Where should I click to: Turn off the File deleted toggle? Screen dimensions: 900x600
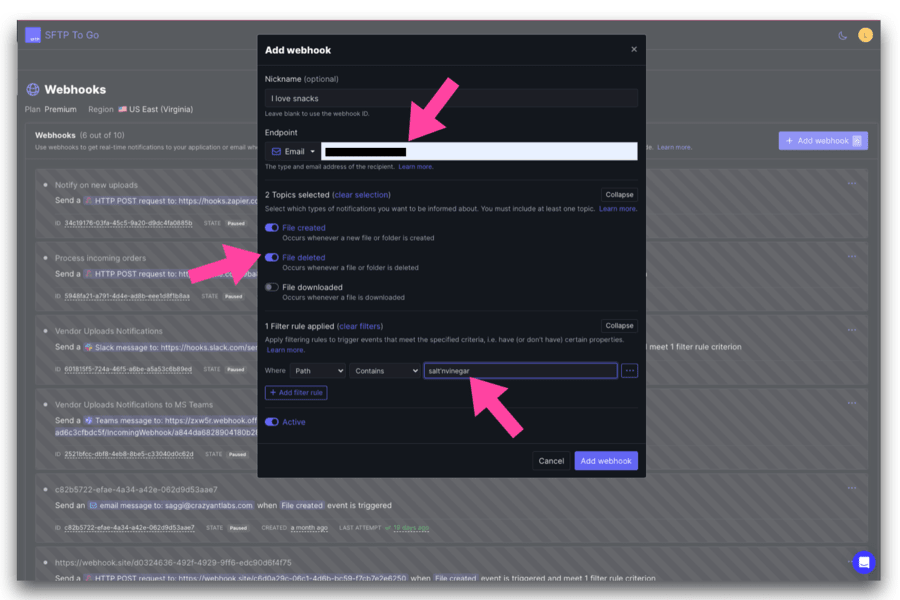point(269,257)
